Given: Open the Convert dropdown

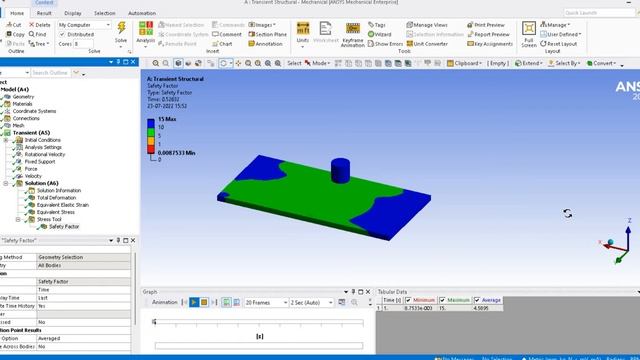Looking at the screenshot, I should click(x=601, y=63).
